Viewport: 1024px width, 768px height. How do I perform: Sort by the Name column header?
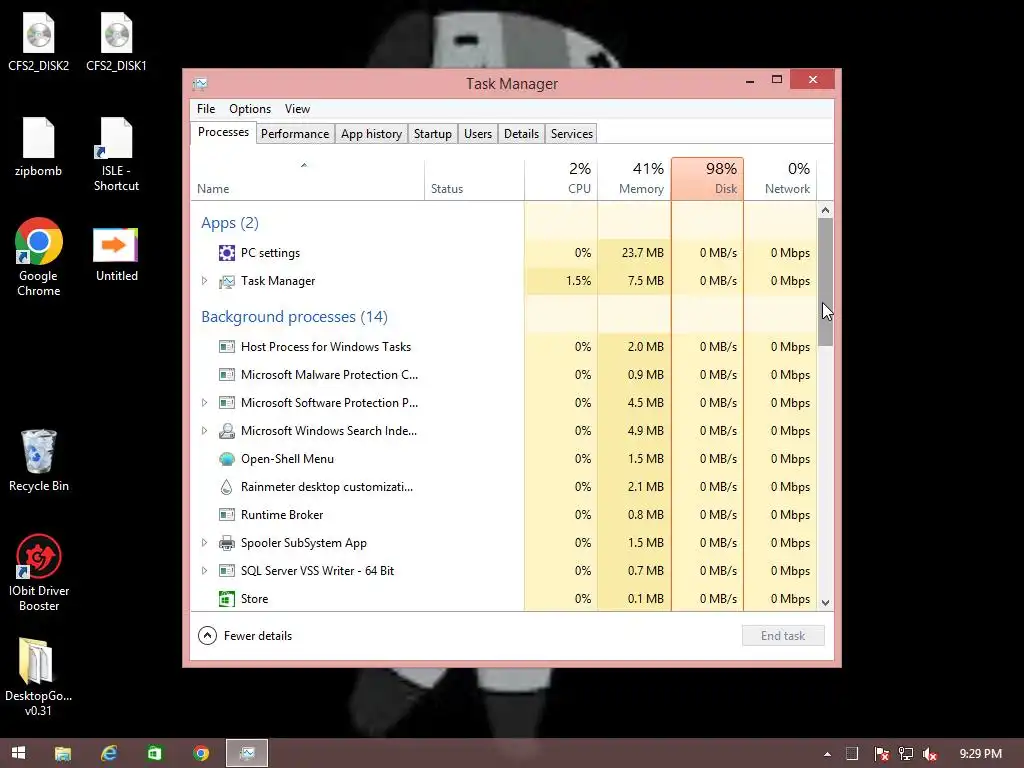tap(308, 178)
